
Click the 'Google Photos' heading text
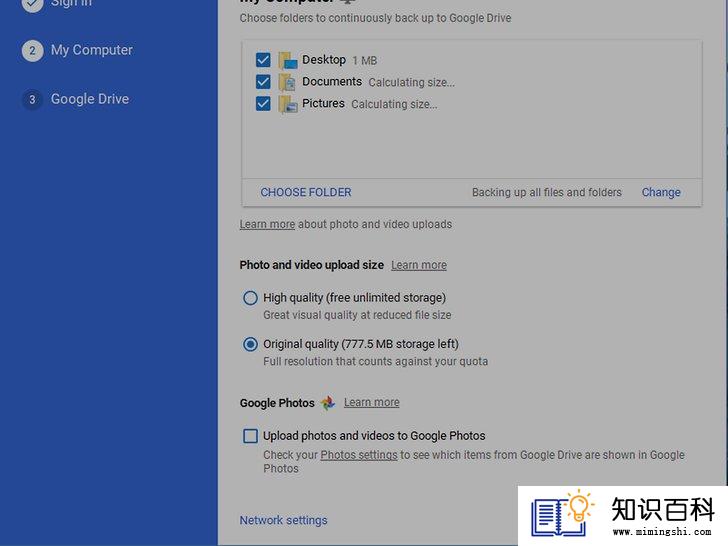point(277,403)
